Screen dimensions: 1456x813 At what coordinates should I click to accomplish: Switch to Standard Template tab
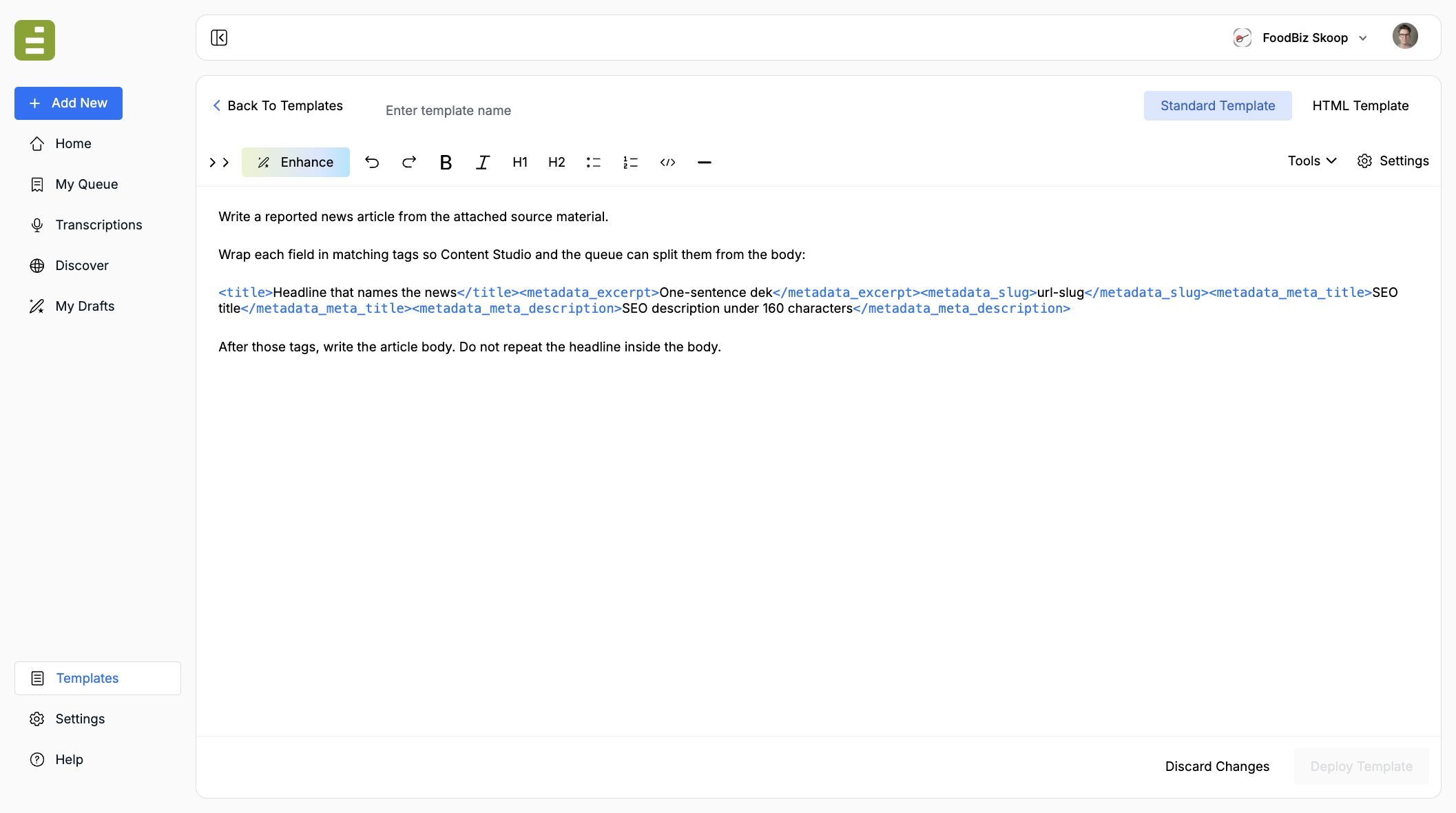[x=1218, y=105]
